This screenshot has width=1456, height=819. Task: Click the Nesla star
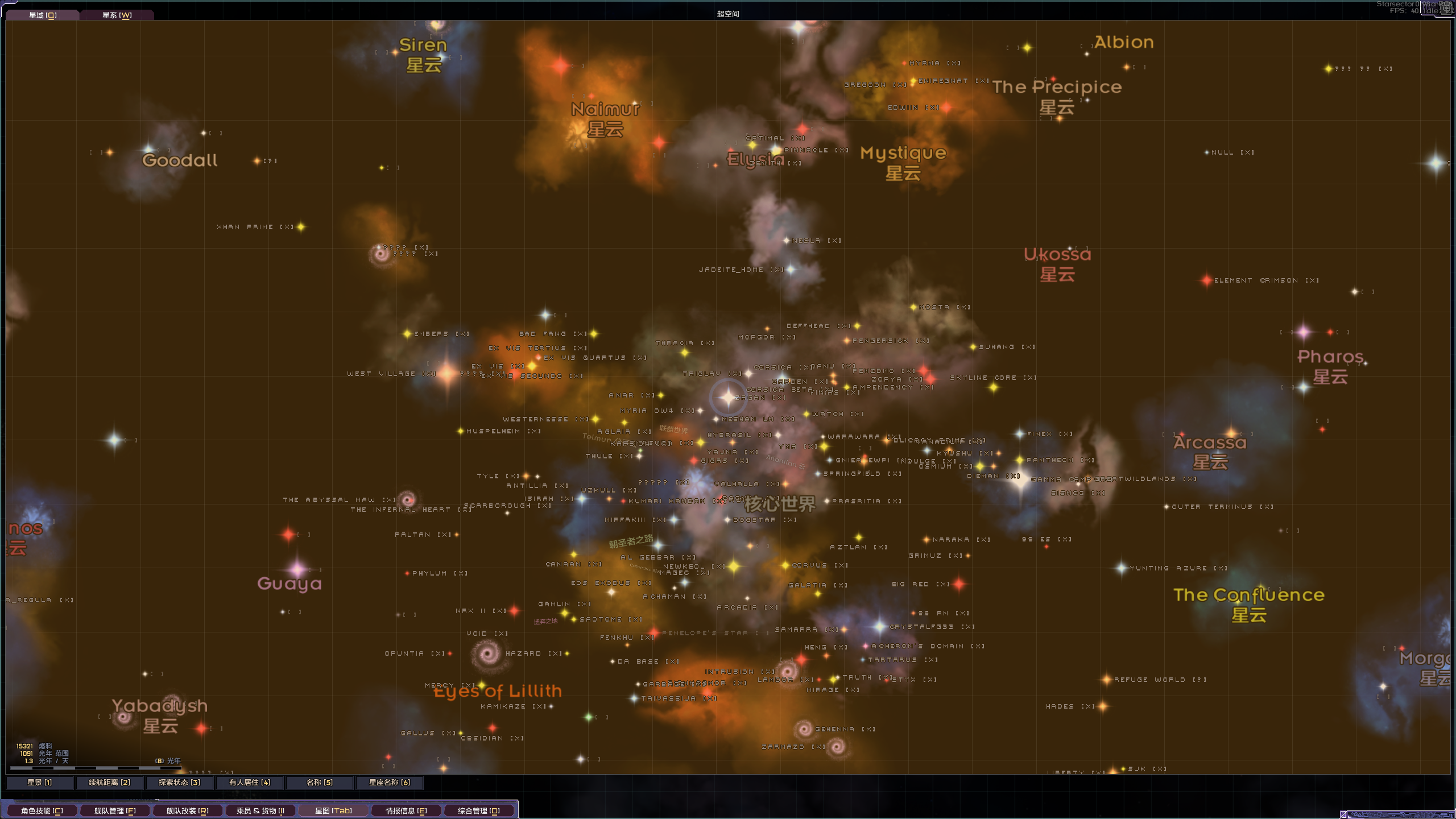coord(787,241)
